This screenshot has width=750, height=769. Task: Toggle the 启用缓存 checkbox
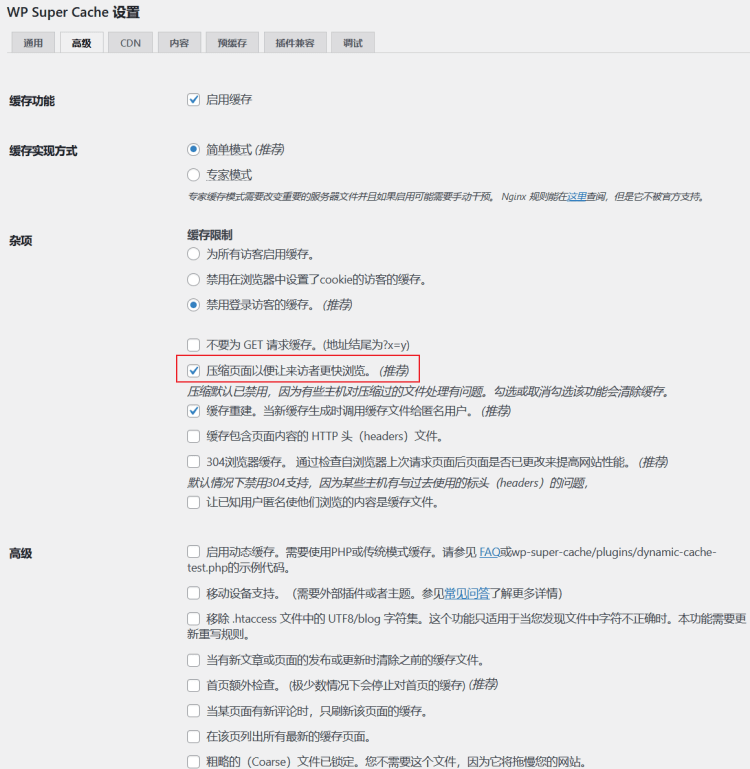pyautogui.click(x=193, y=100)
